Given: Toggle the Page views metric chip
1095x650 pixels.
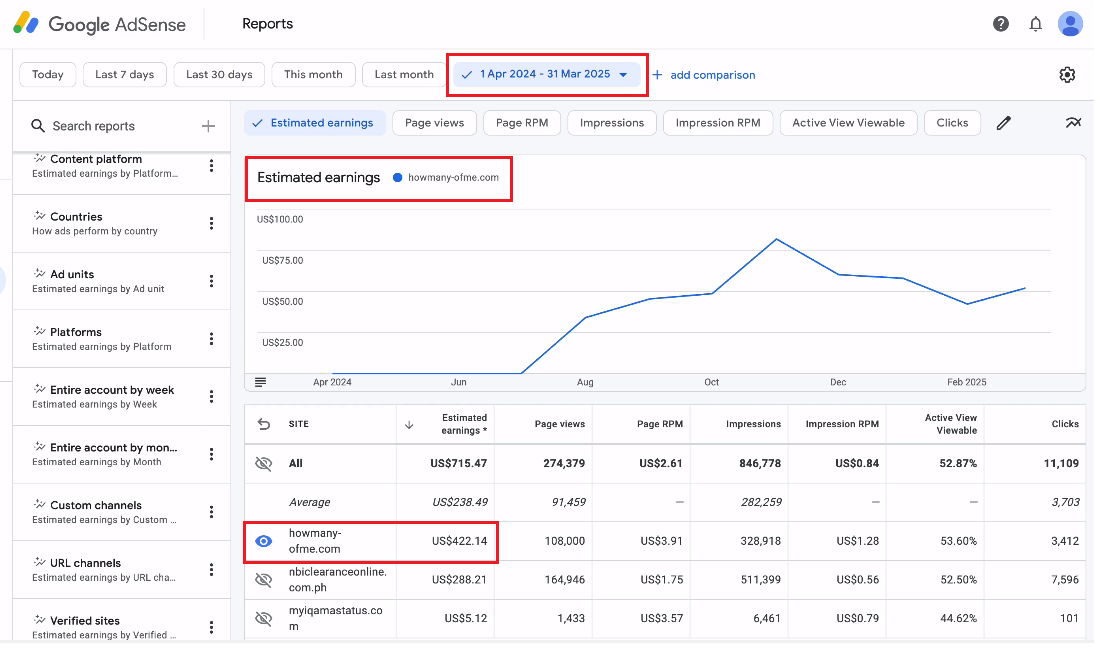Looking at the screenshot, I should coord(434,123).
